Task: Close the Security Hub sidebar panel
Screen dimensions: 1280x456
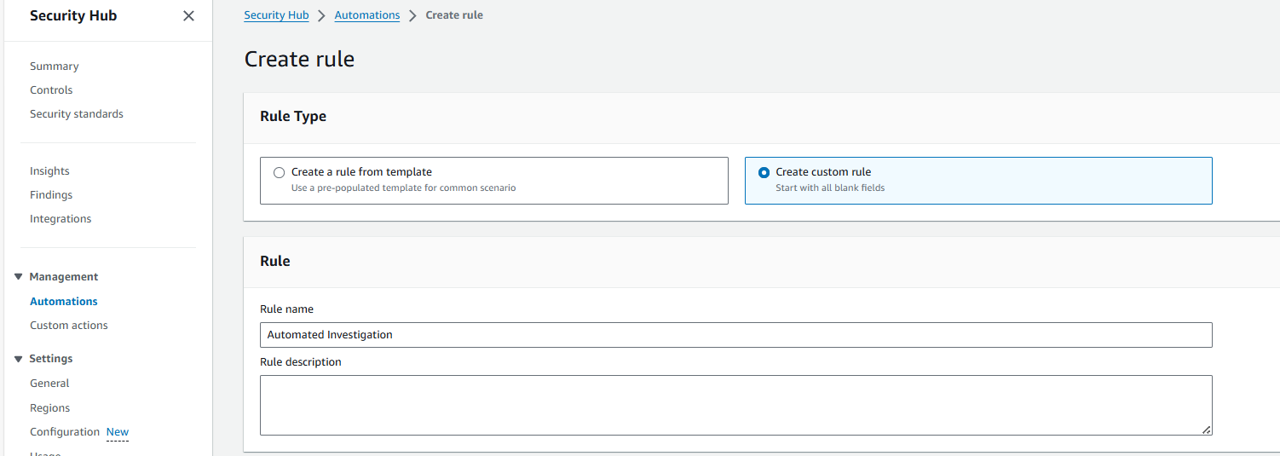Action: click(x=188, y=16)
